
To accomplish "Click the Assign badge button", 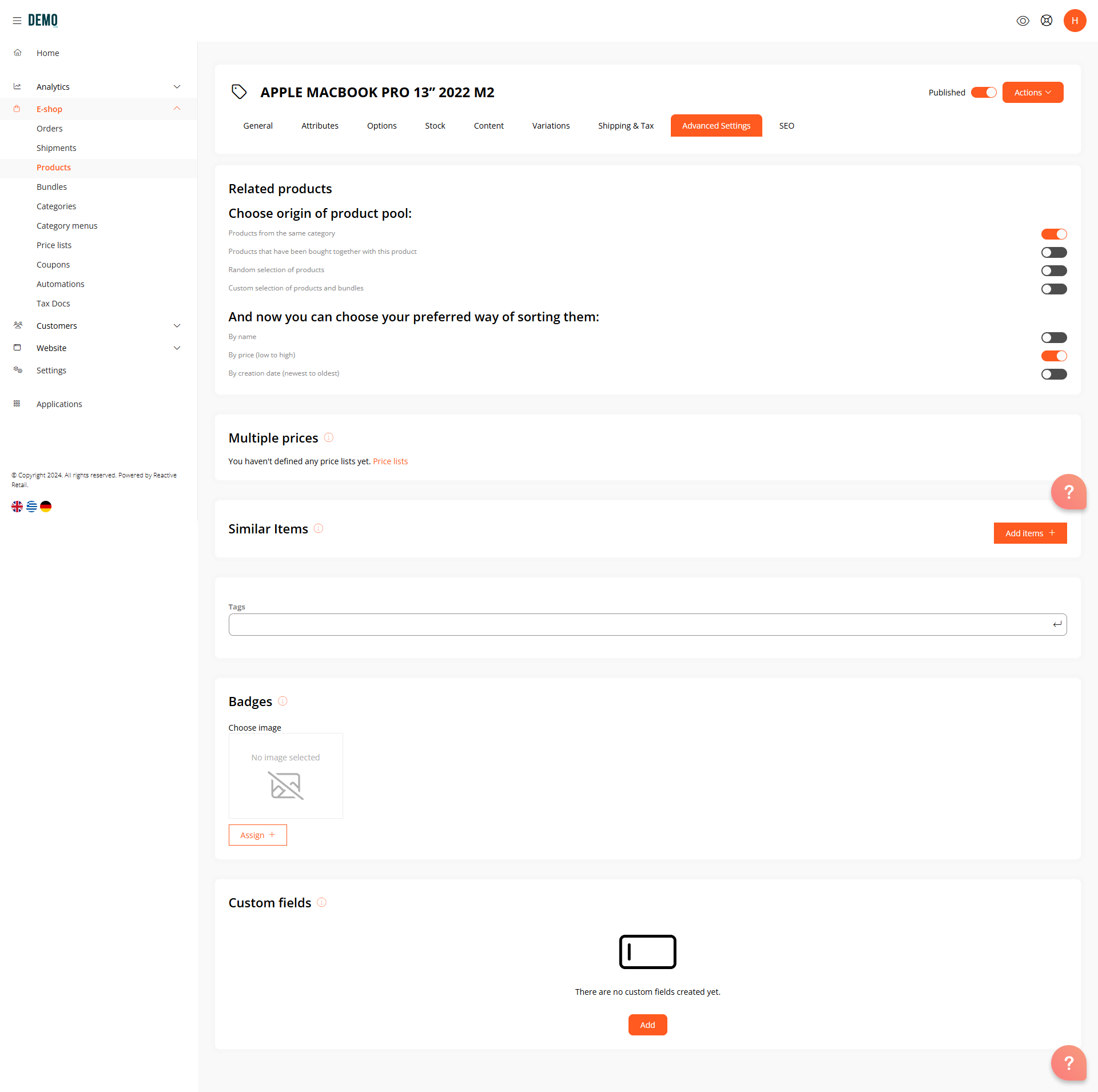I will (x=258, y=835).
